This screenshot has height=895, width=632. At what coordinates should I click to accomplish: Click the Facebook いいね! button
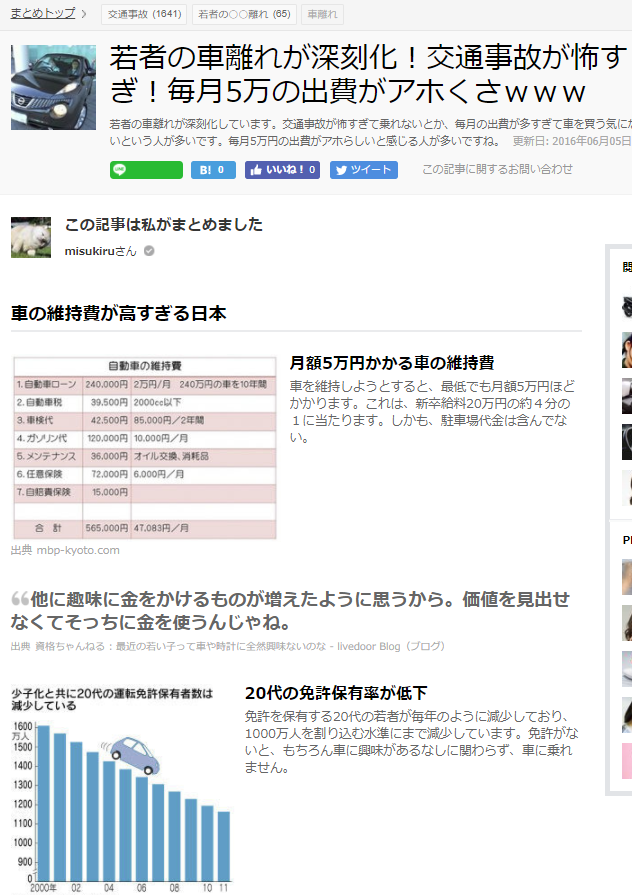click(282, 170)
